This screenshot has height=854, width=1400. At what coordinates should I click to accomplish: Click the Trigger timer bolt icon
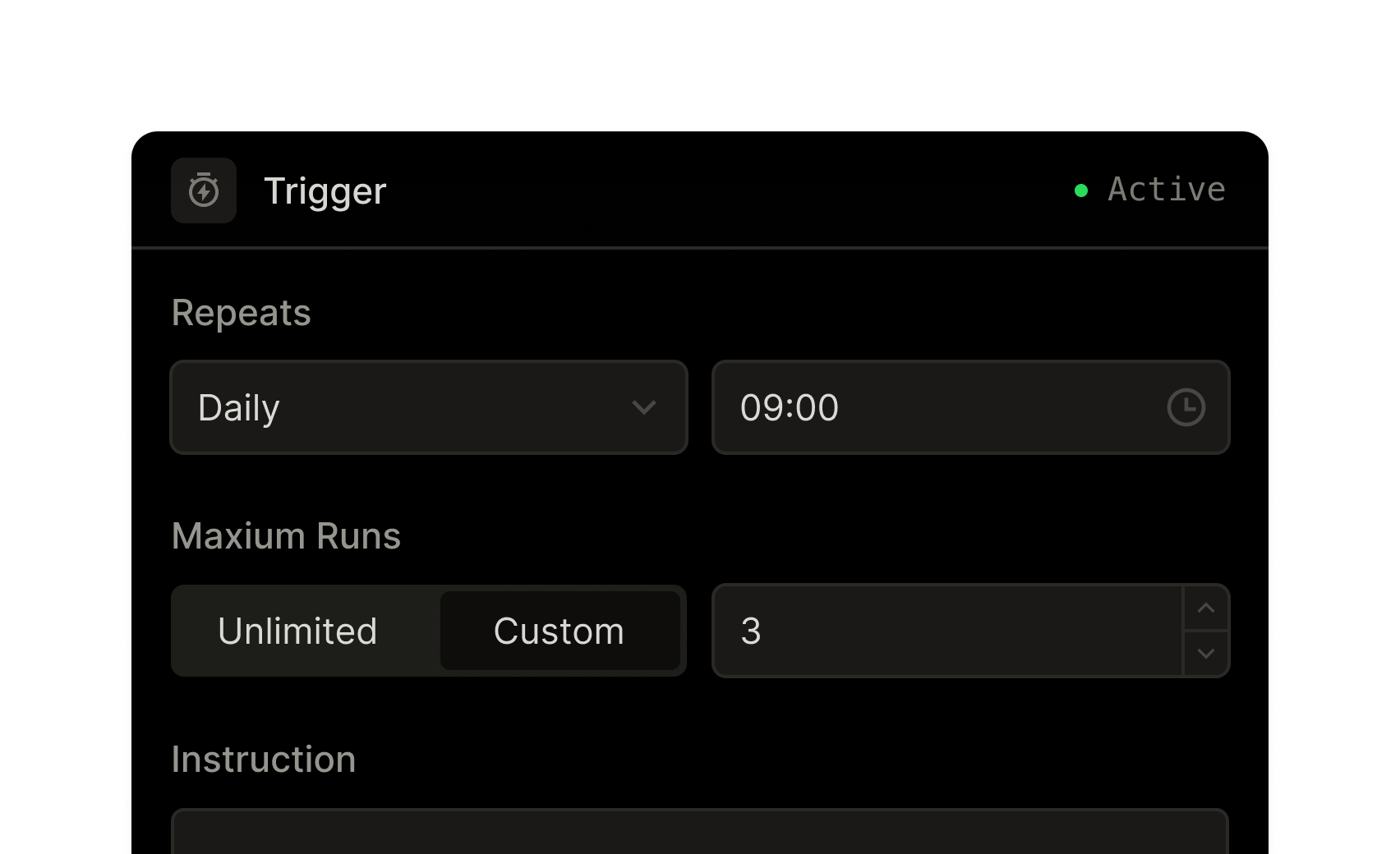coord(204,191)
